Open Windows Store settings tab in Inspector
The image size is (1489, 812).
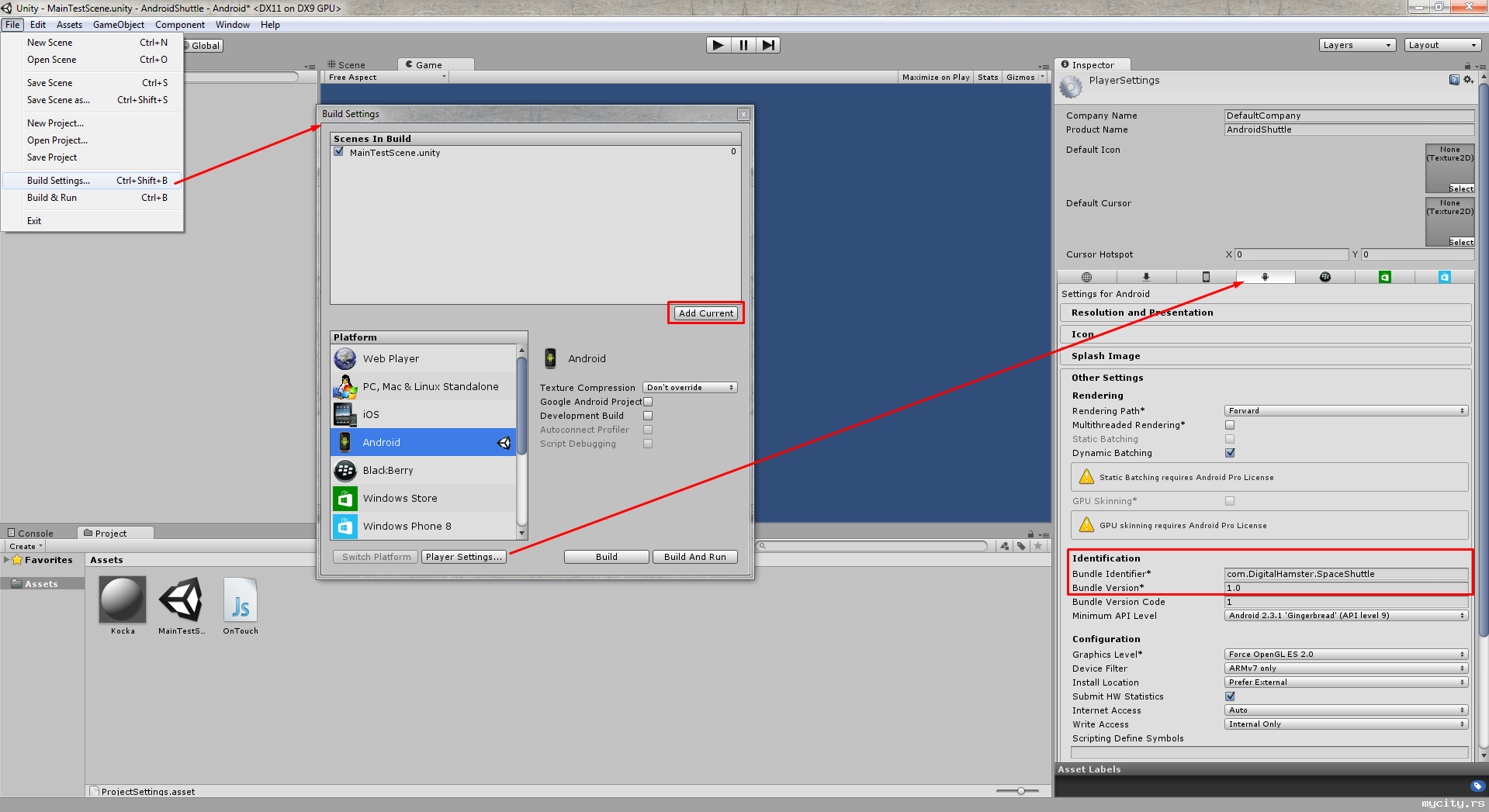(x=1385, y=277)
